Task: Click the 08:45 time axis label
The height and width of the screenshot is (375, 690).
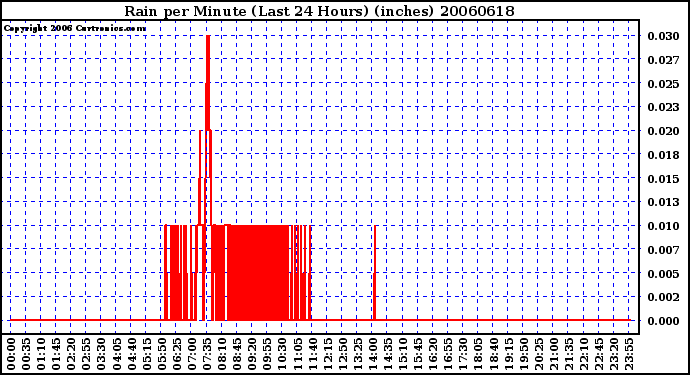Action: click(237, 354)
